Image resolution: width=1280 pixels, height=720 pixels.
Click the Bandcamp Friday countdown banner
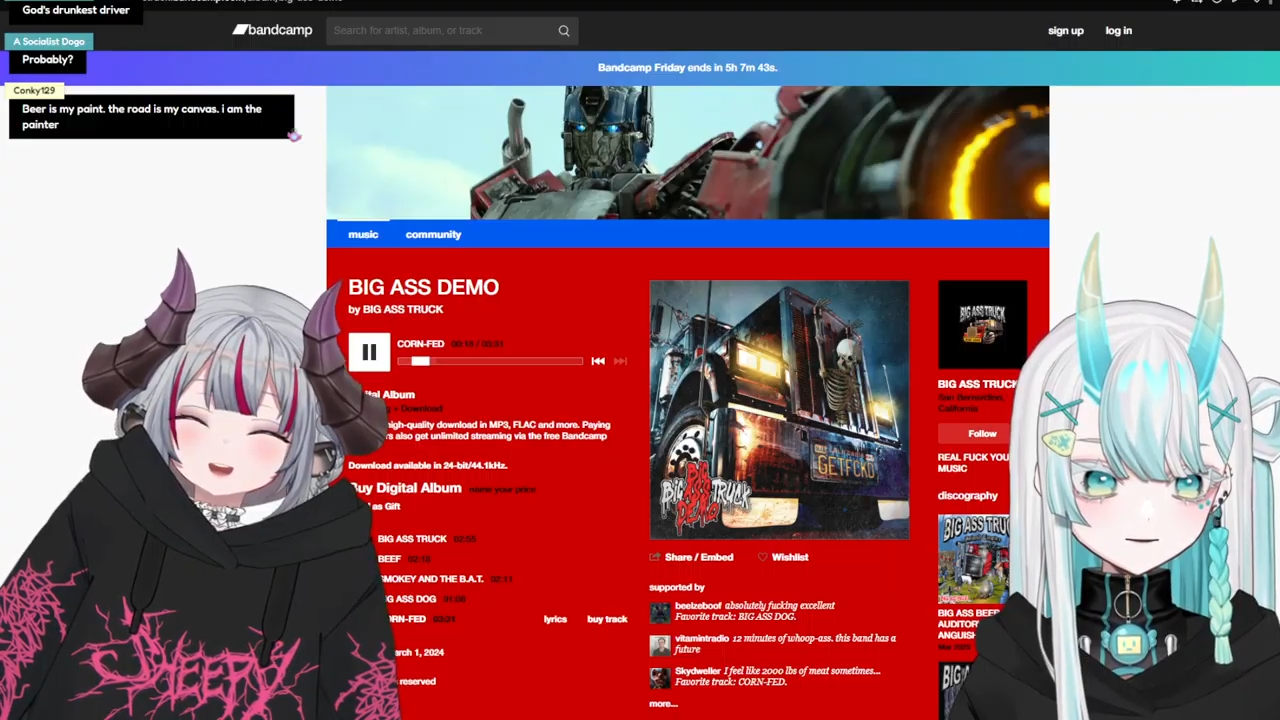click(687, 68)
